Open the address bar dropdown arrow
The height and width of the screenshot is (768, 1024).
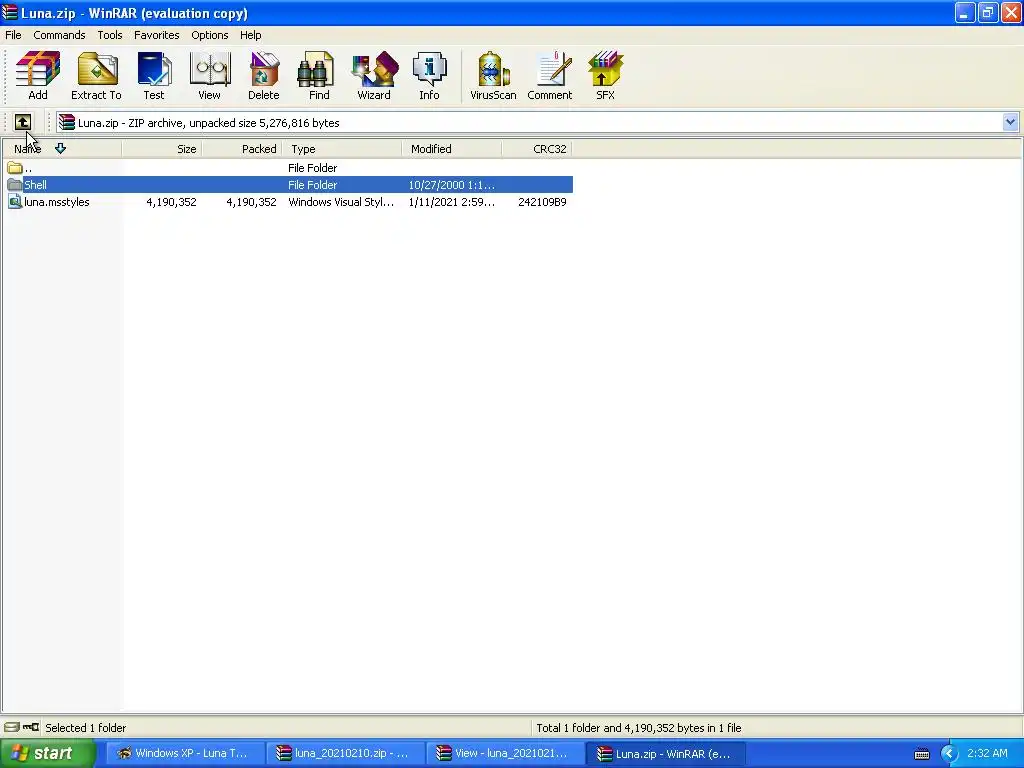(1010, 122)
